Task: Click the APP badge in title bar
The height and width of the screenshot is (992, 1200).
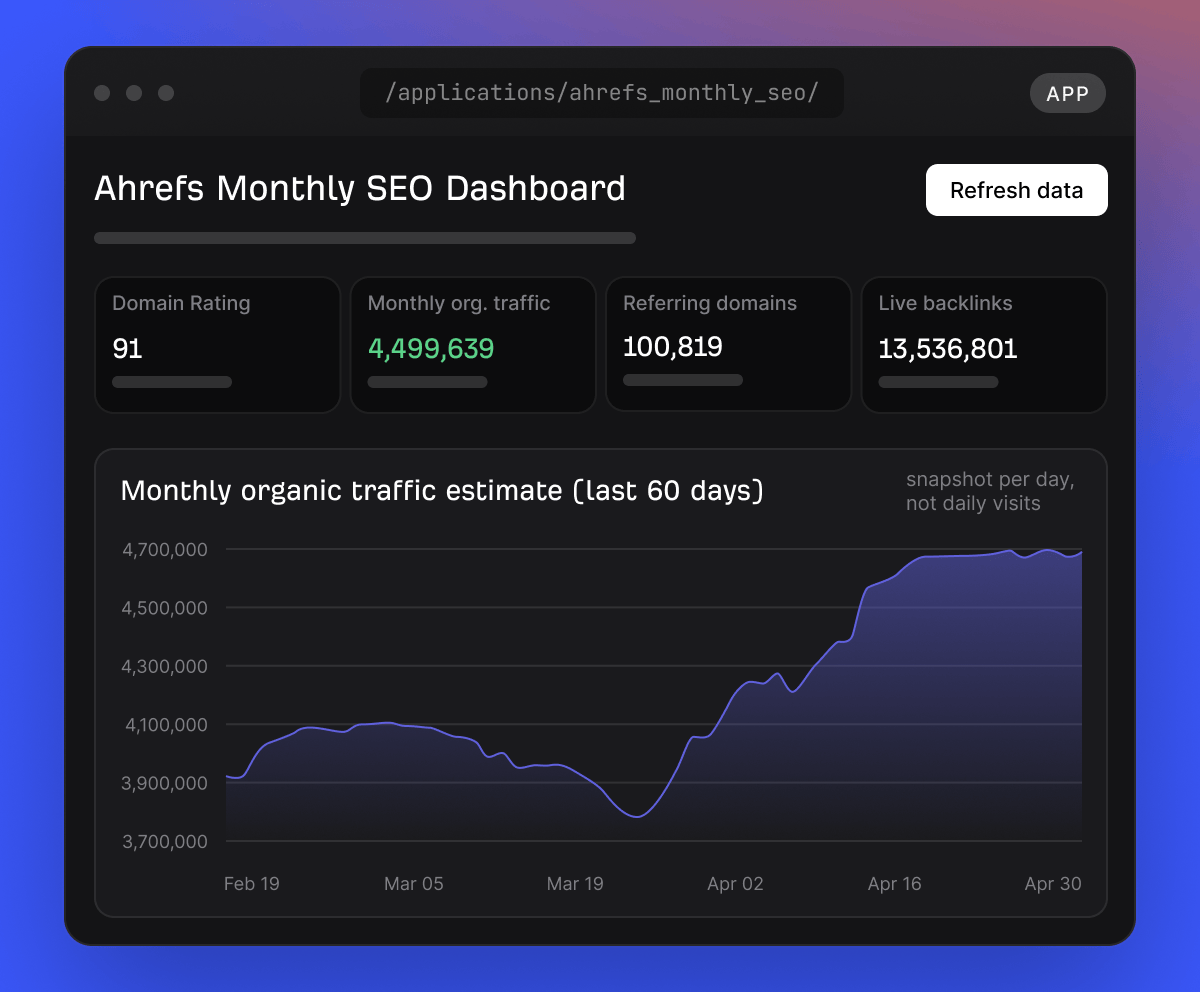Action: click(1068, 93)
